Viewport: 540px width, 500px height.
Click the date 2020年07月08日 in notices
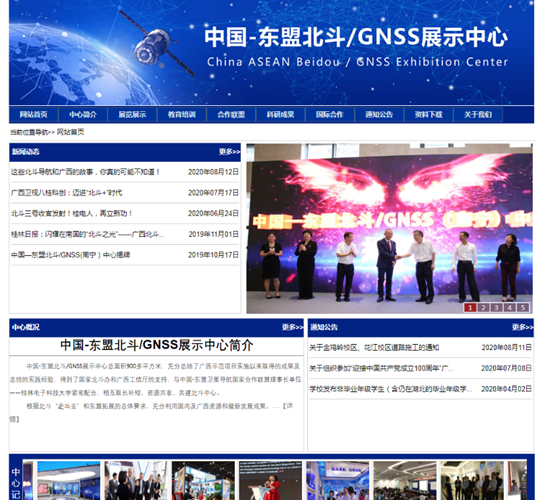[506, 368]
